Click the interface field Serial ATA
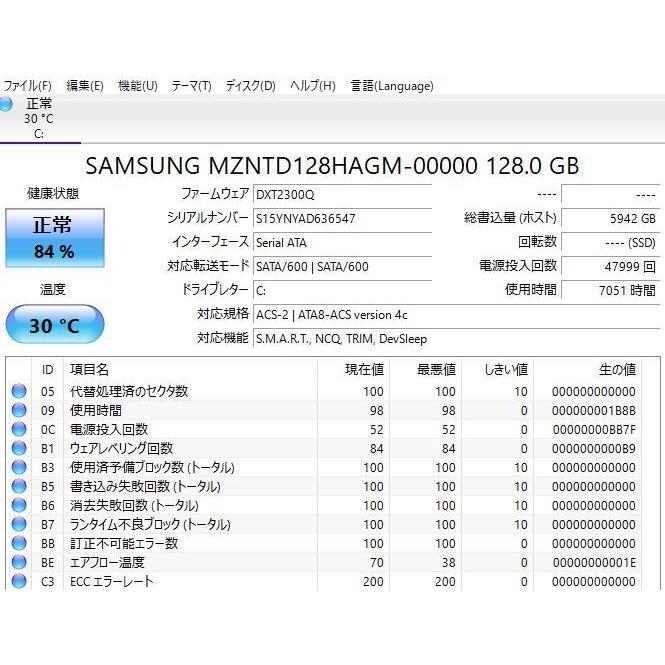665x665 pixels. click(x=342, y=243)
